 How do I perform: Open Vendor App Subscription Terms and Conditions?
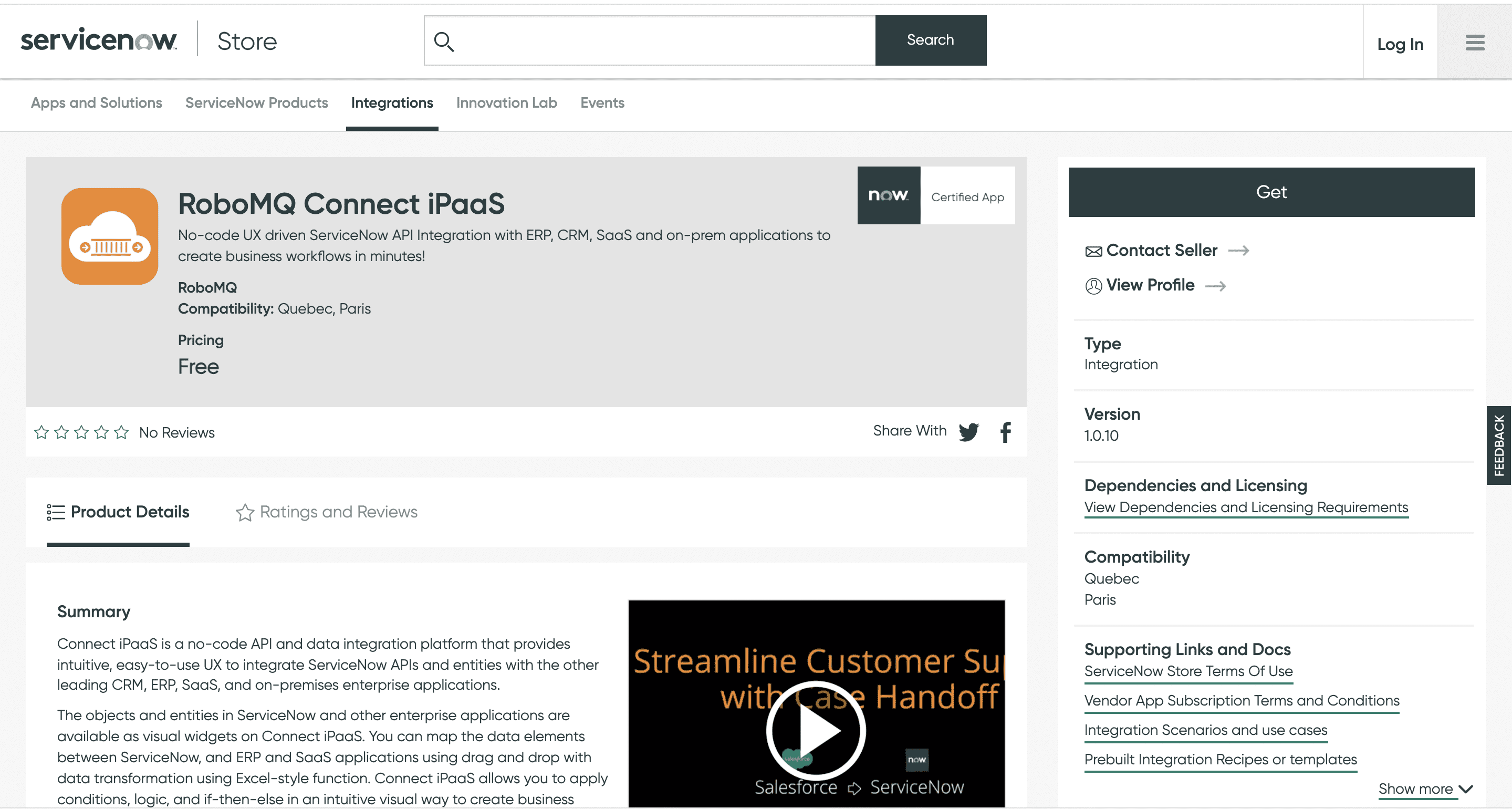coord(1242,700)
